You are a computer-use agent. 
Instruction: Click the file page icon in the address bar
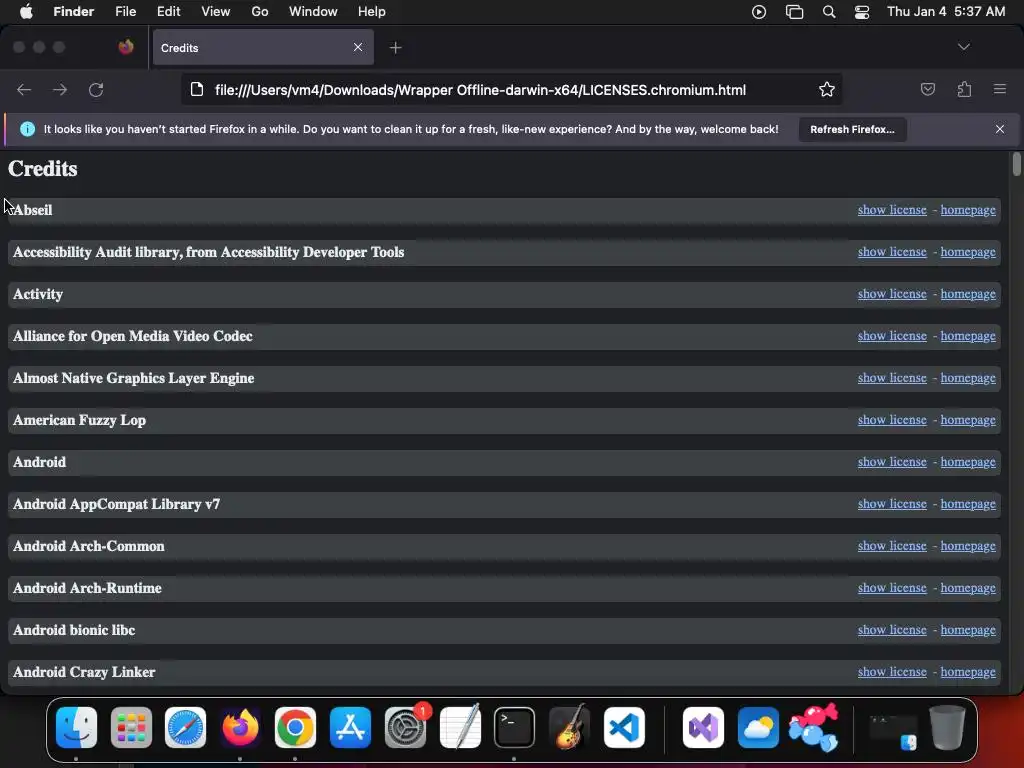coord(197,89)
